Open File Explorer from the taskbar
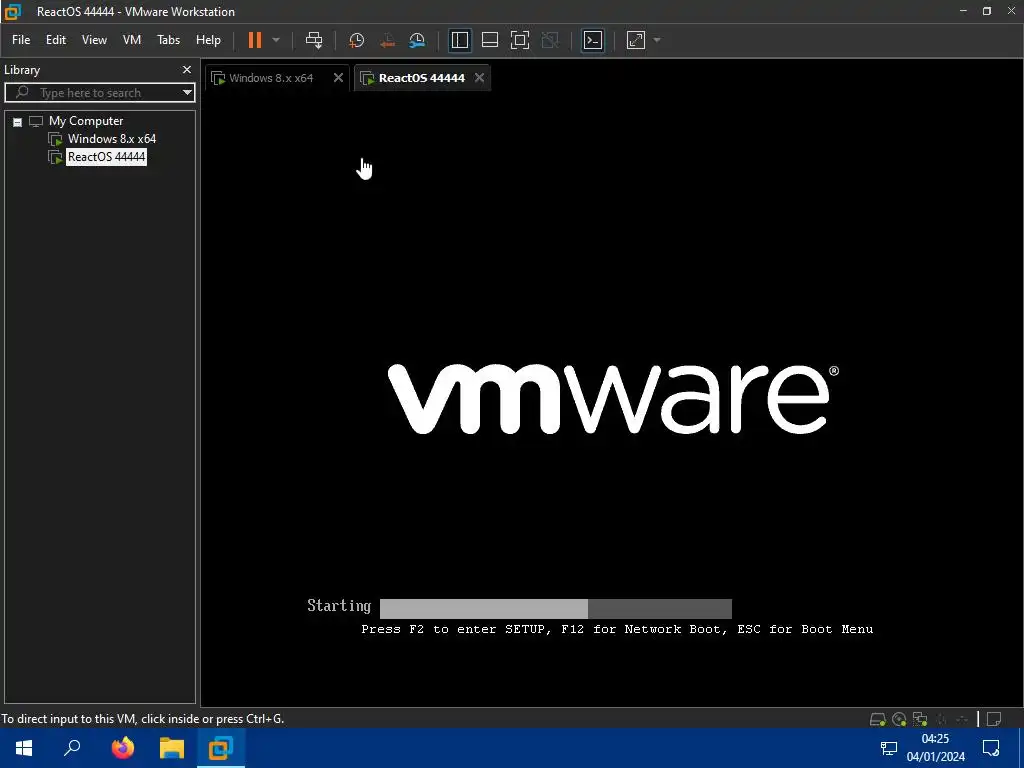 click(x=172, y=748)
